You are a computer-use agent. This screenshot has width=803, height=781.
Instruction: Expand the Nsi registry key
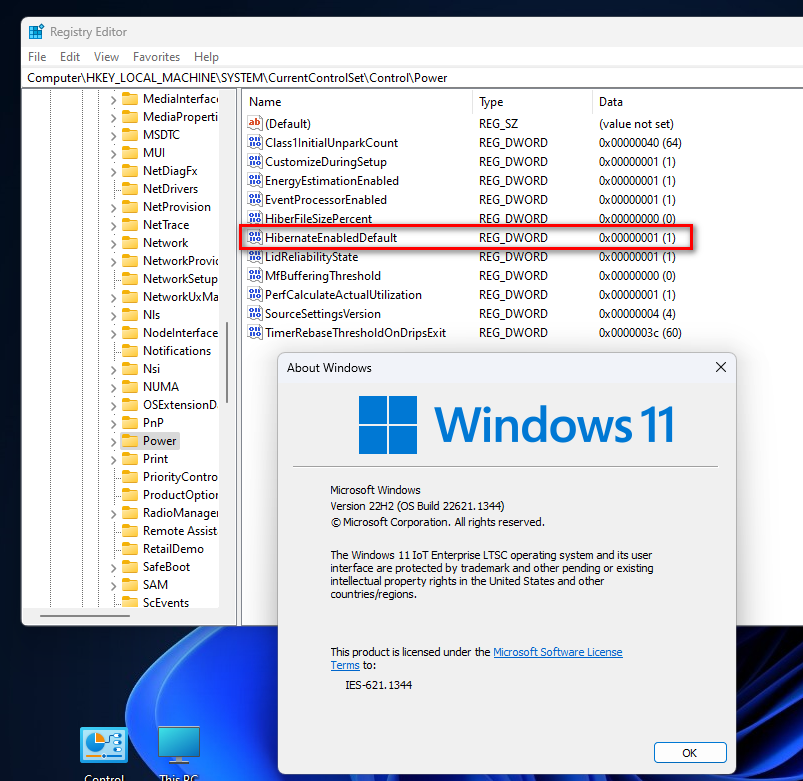pyautogui.click(x=113, y=369)
